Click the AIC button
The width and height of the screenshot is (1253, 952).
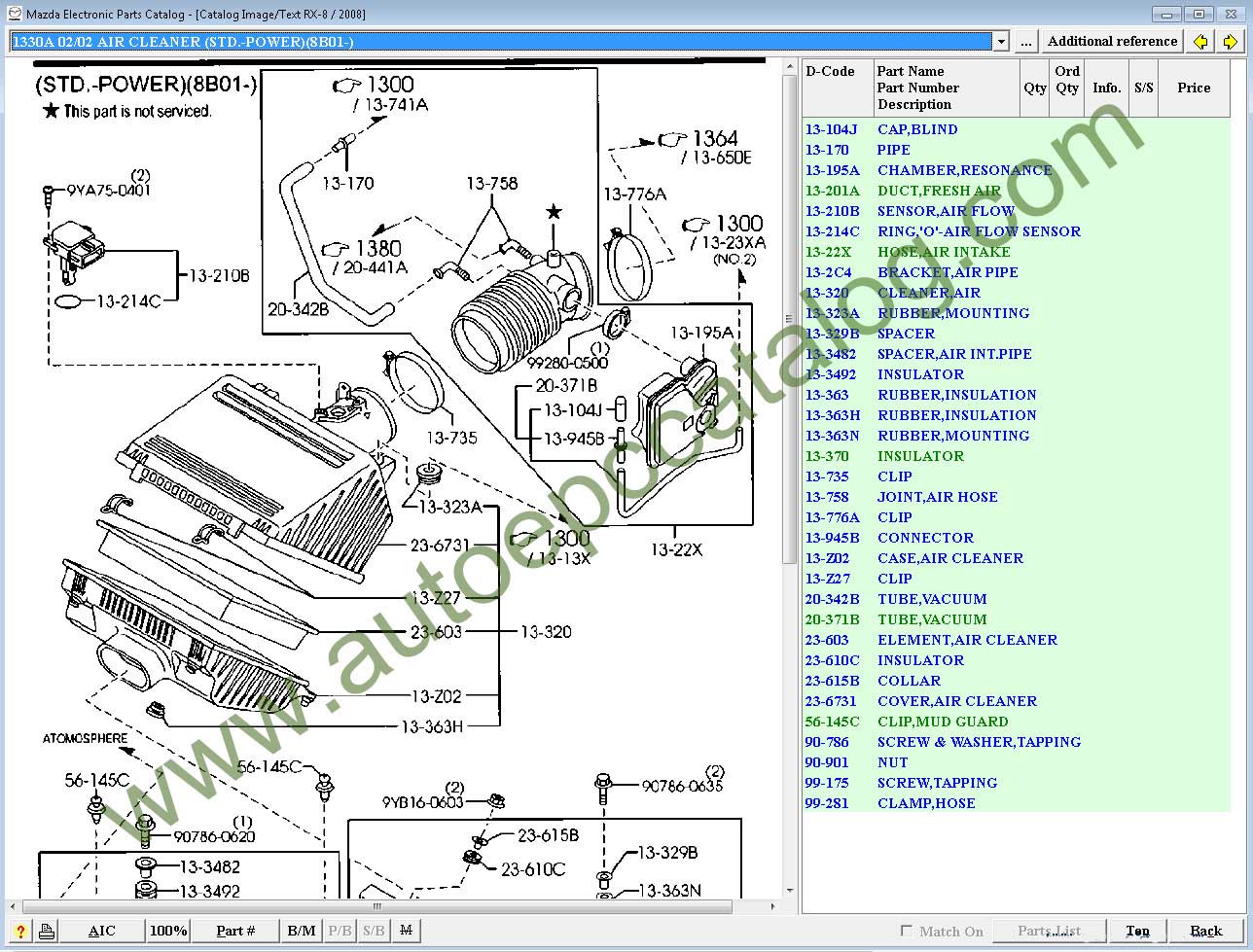tap(102, 931)
